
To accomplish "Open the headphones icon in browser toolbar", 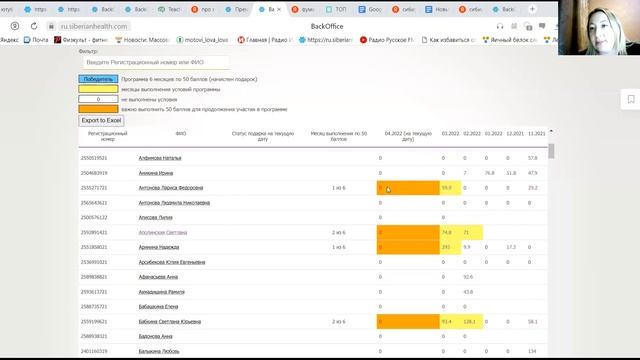I will pyautogui.click(x=500, y=26).
